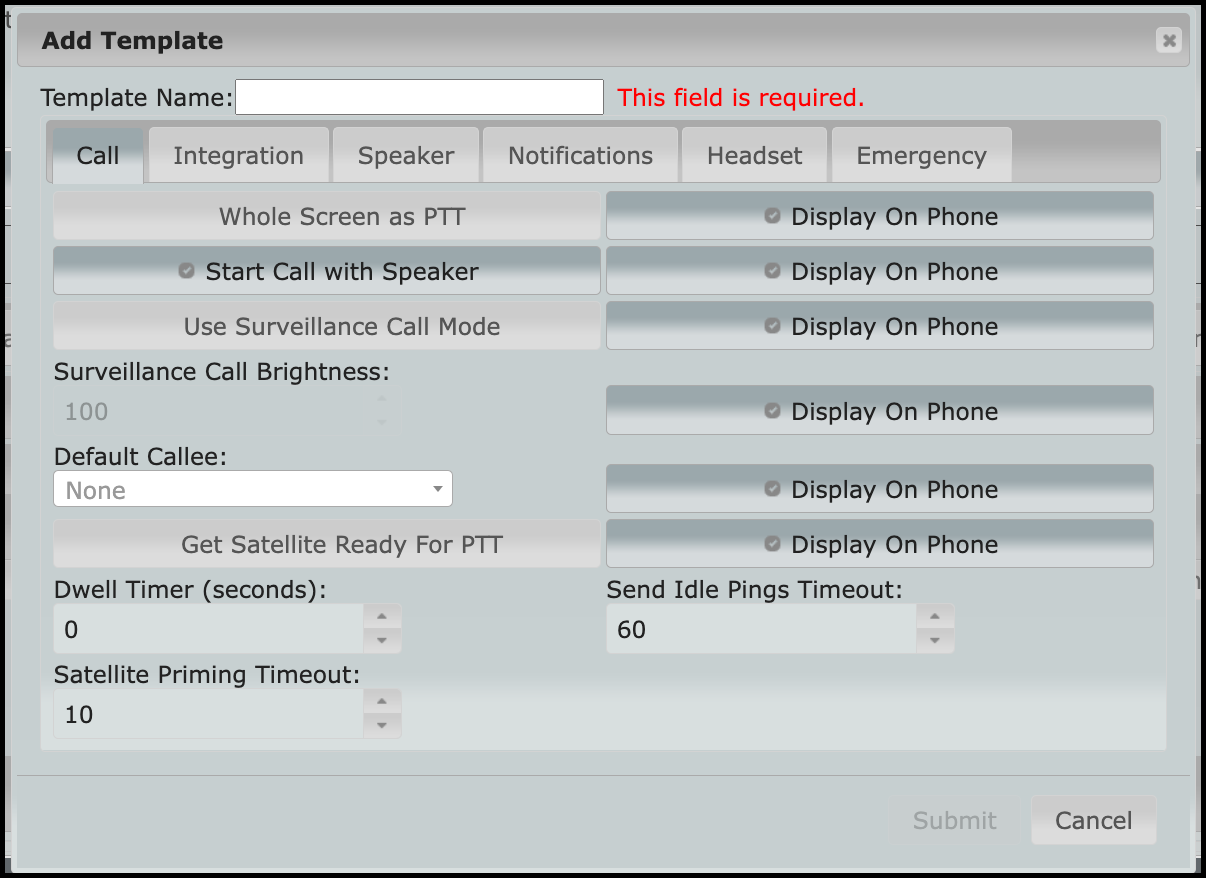Select the Notifications tab
Image resolution: width=1206 pixels, height=878 pixels.
pos(580,154)
